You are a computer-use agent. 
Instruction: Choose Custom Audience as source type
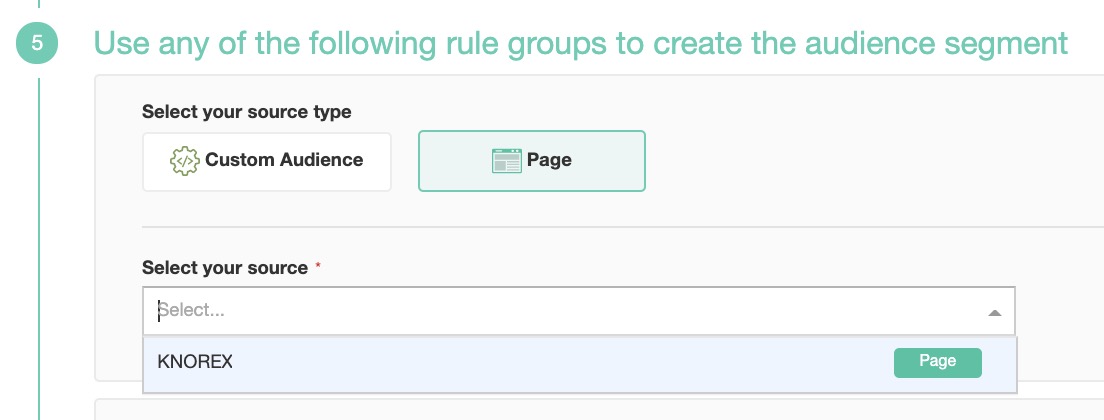(x=266, y=160)
